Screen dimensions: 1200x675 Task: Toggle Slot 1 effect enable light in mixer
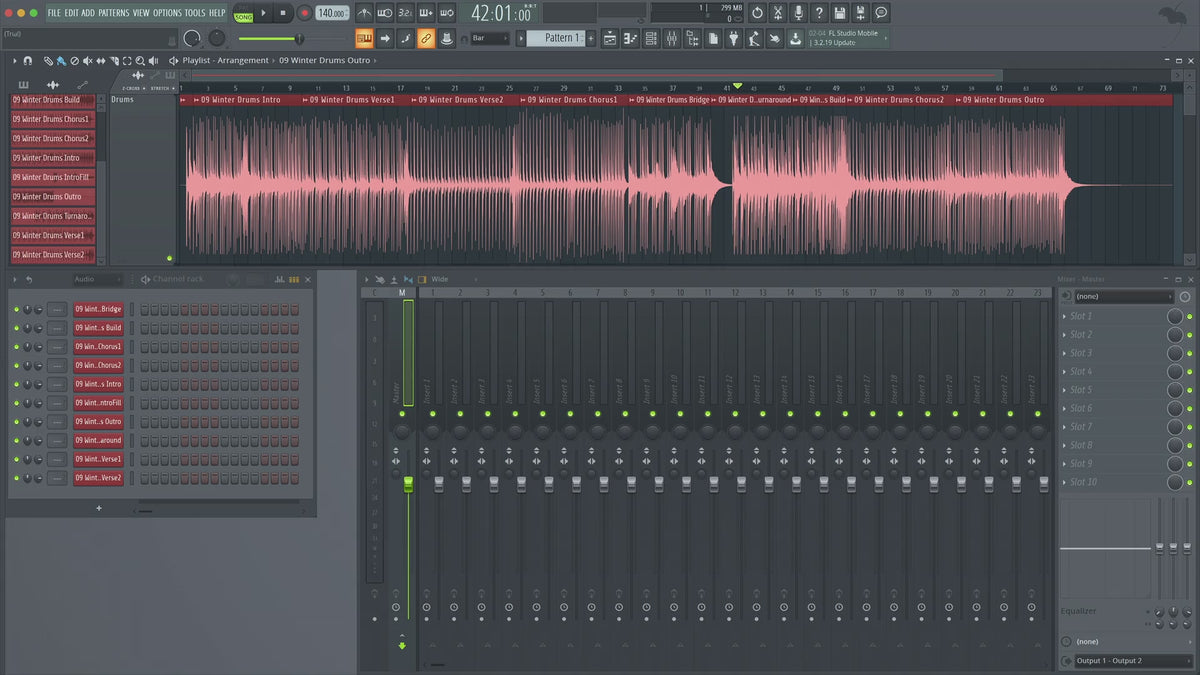(1189, 316)
